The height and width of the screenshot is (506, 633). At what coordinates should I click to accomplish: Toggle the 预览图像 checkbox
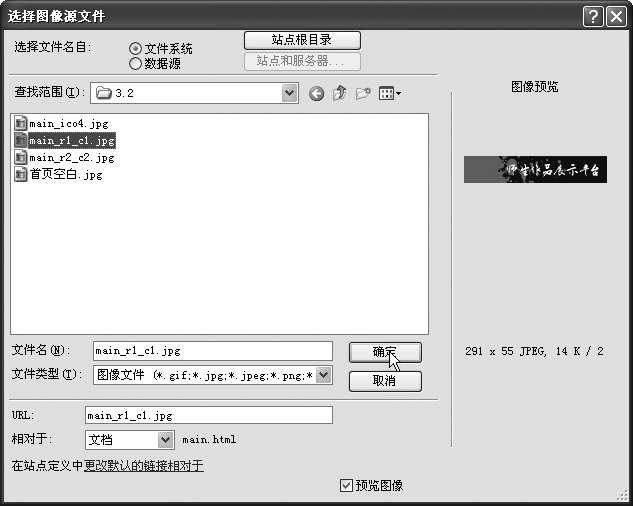pyautogui.click(x=346, y=485)
